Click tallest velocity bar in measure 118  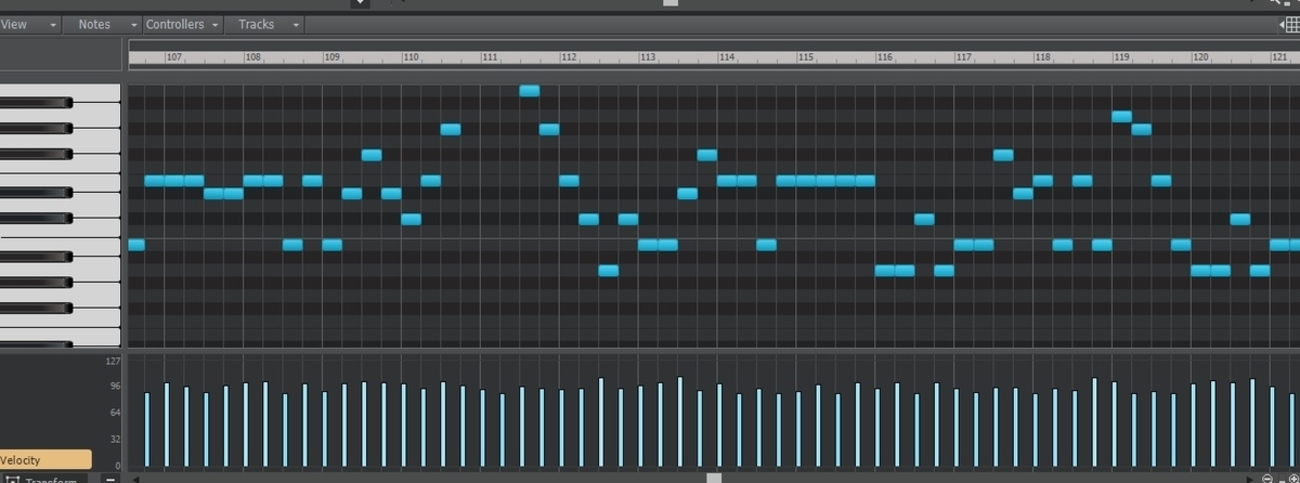[x=1095, y=422]
